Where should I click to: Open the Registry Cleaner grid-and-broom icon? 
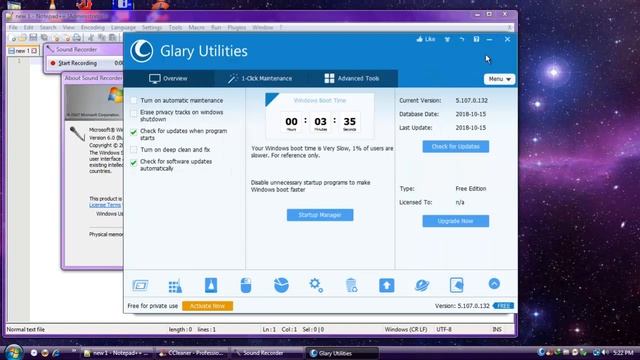[x=176, y=285]
